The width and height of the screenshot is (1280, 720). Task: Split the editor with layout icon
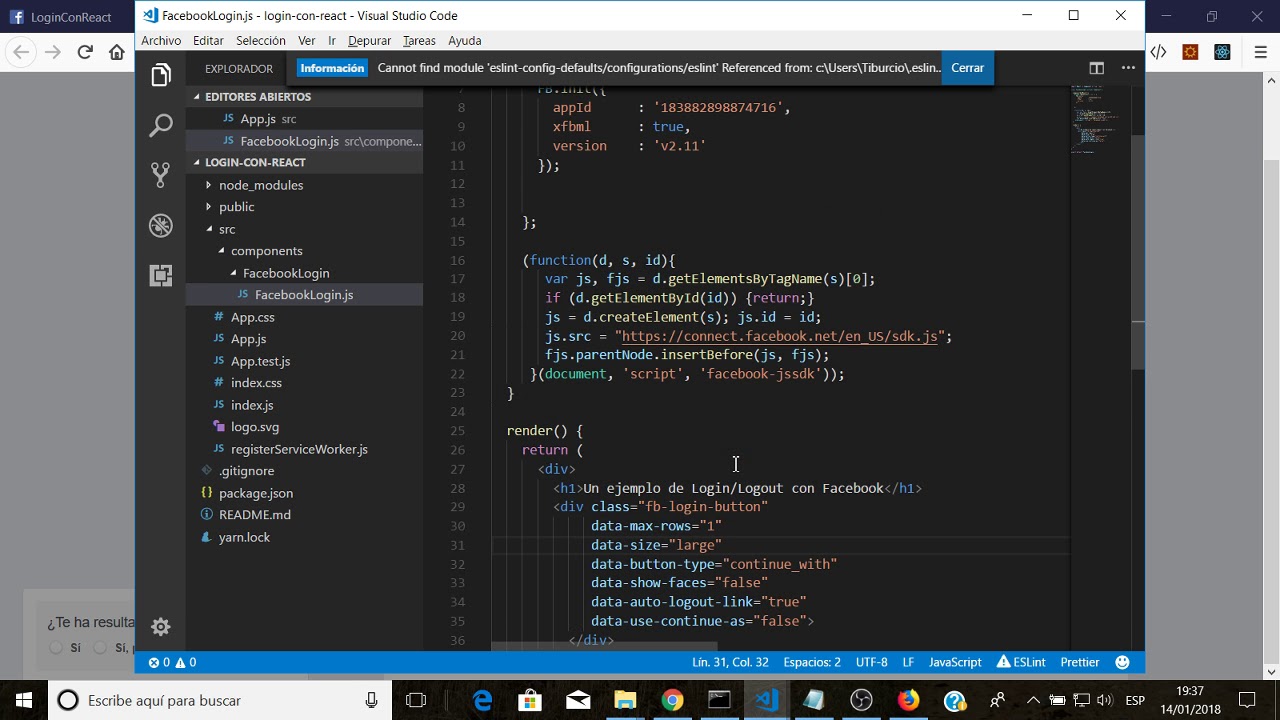pos(1097,68)
